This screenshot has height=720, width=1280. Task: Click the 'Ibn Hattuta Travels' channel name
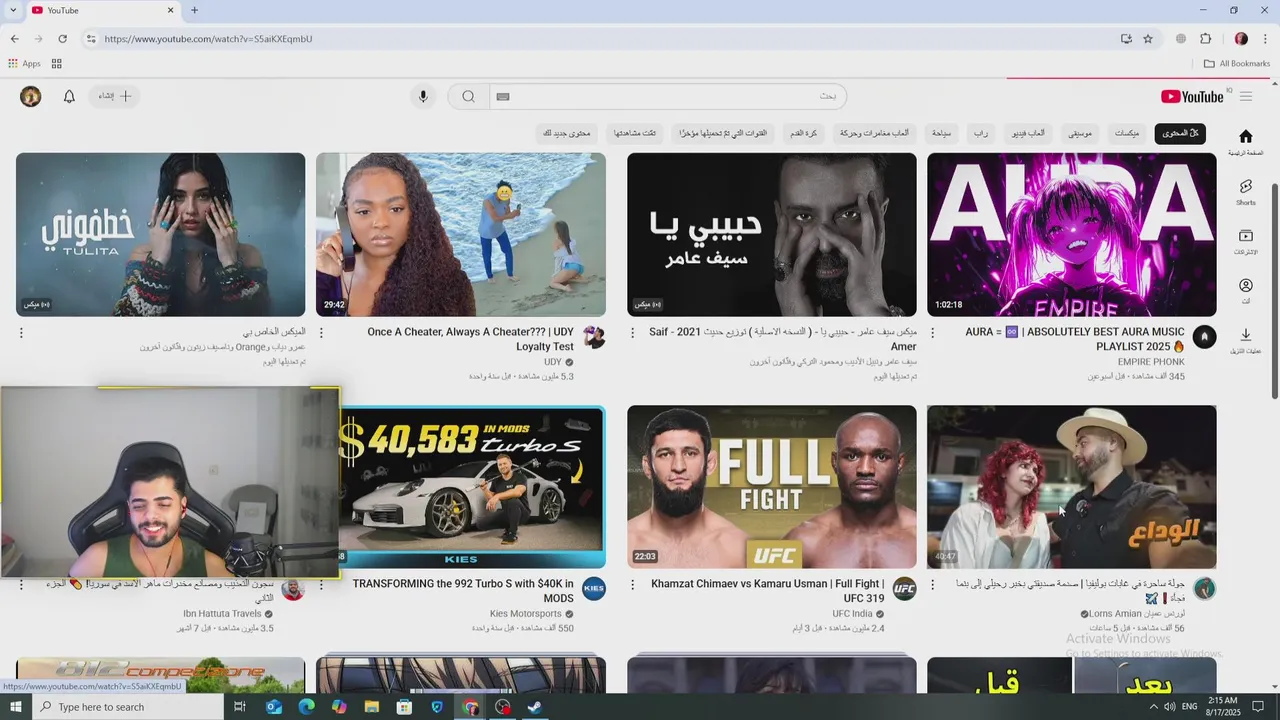point(222,614)
